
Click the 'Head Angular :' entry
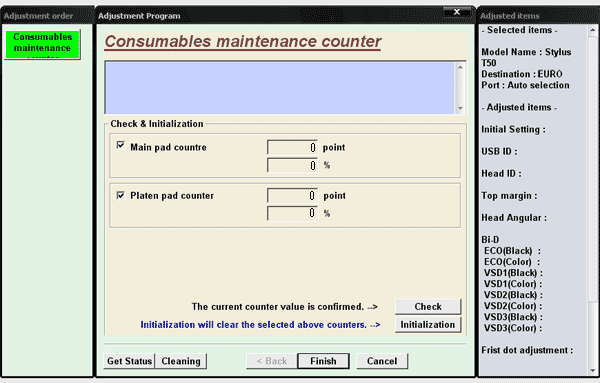click(514, 218)
